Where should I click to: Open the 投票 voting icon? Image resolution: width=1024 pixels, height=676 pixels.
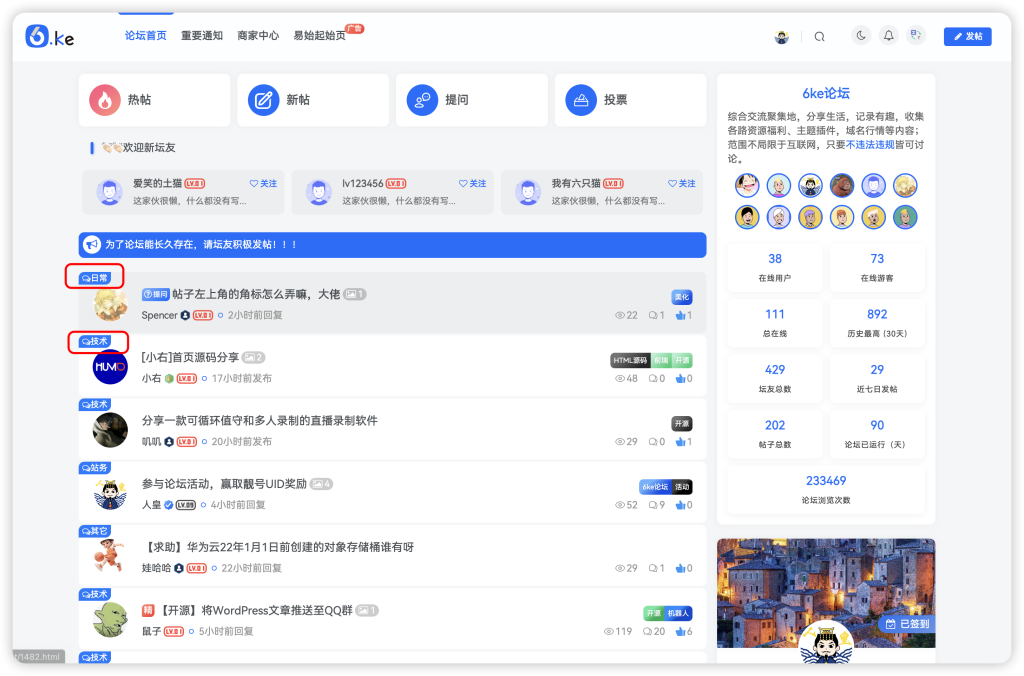(580, 100)
